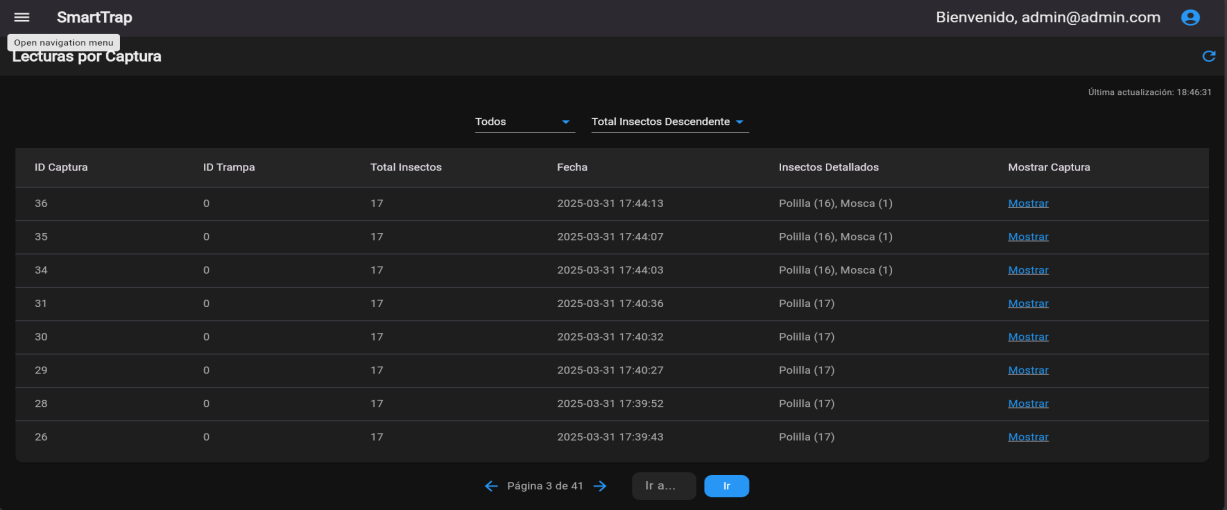Click 'Polilla (16), Mosca (1)' in row 36
Viewport: 1227px width, 510px height.
[x=836, y=203]
